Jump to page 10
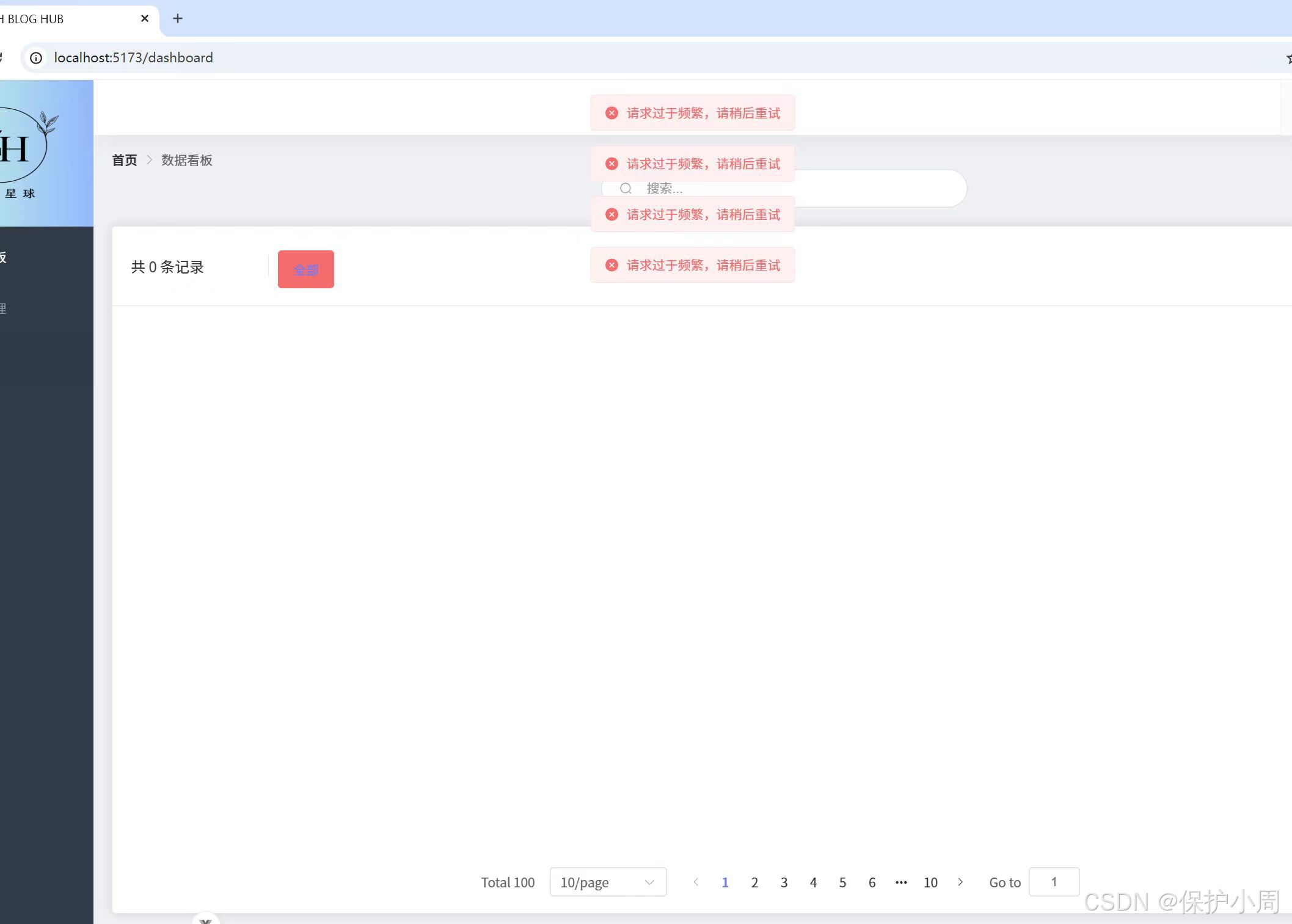Image resolution: width=1292 pixels, height=924 pixels. coord(930,882)
